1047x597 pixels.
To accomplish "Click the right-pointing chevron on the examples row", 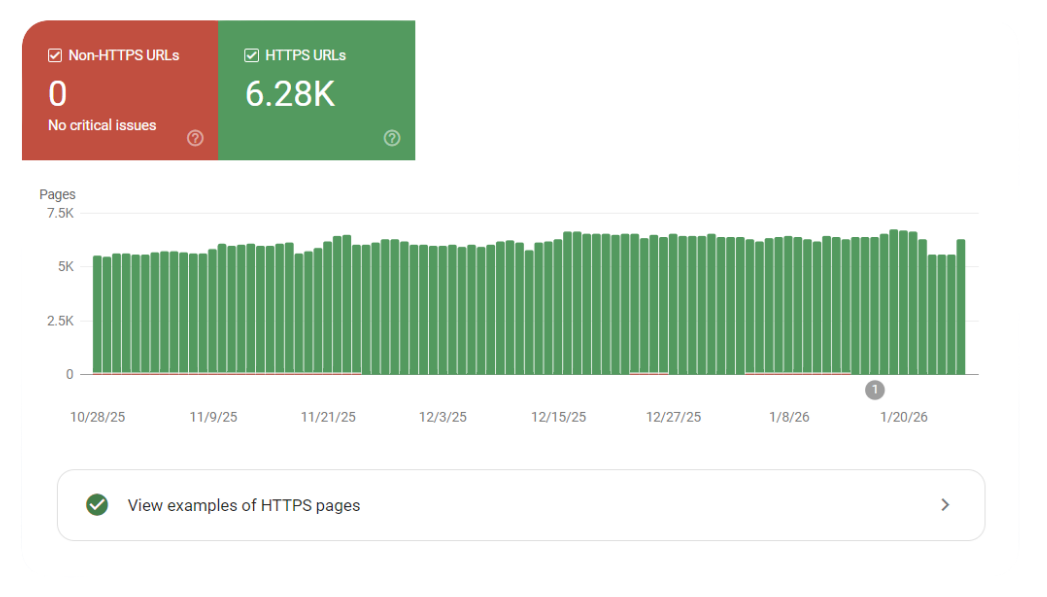I will (945, 505).
